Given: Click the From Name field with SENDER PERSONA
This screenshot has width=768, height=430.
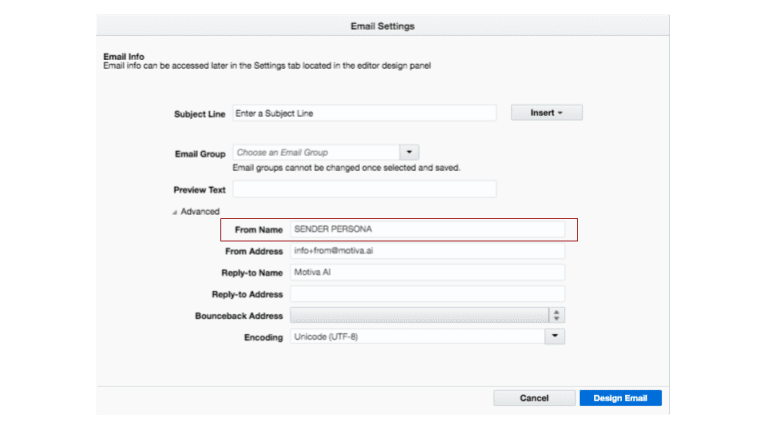Looking at the screenshot, I should point(427,230).
